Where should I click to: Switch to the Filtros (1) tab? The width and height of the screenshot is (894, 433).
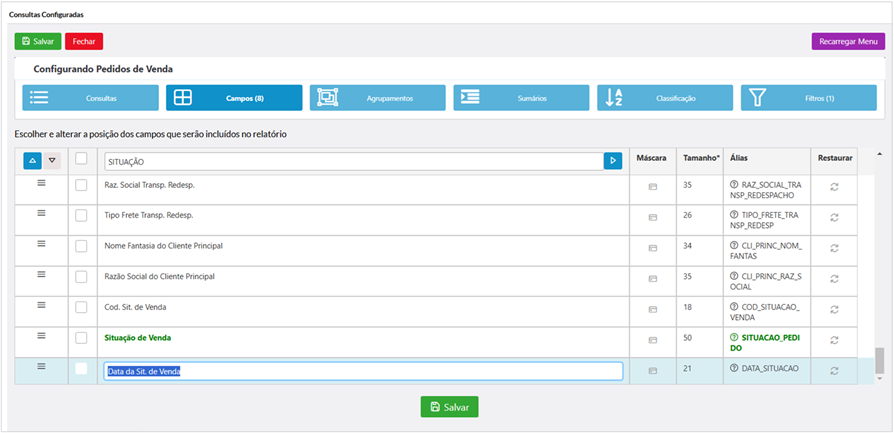[x=810, y=98]
